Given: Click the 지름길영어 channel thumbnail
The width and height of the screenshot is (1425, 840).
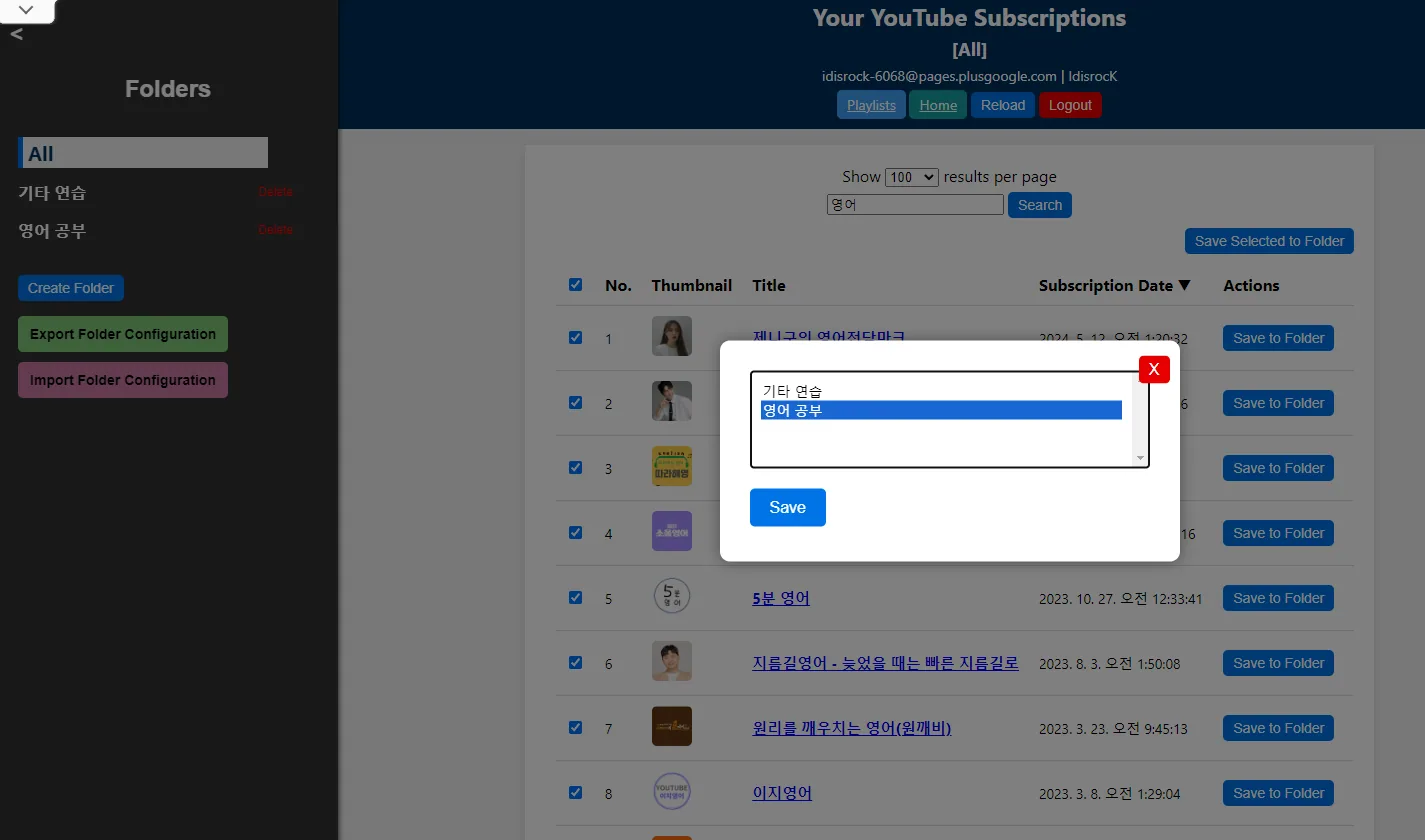Looking at the screenshot, I should click(x=672, y=662).
